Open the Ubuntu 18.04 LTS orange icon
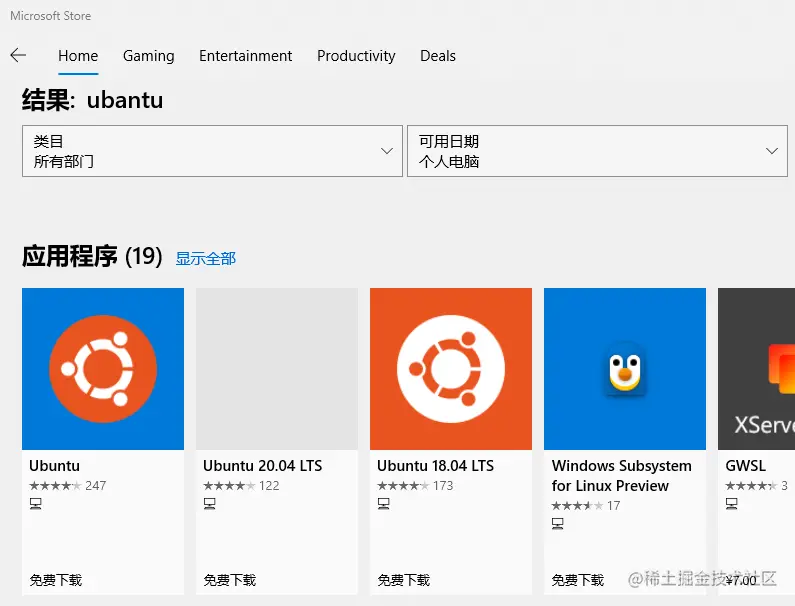 coord(451,369)
